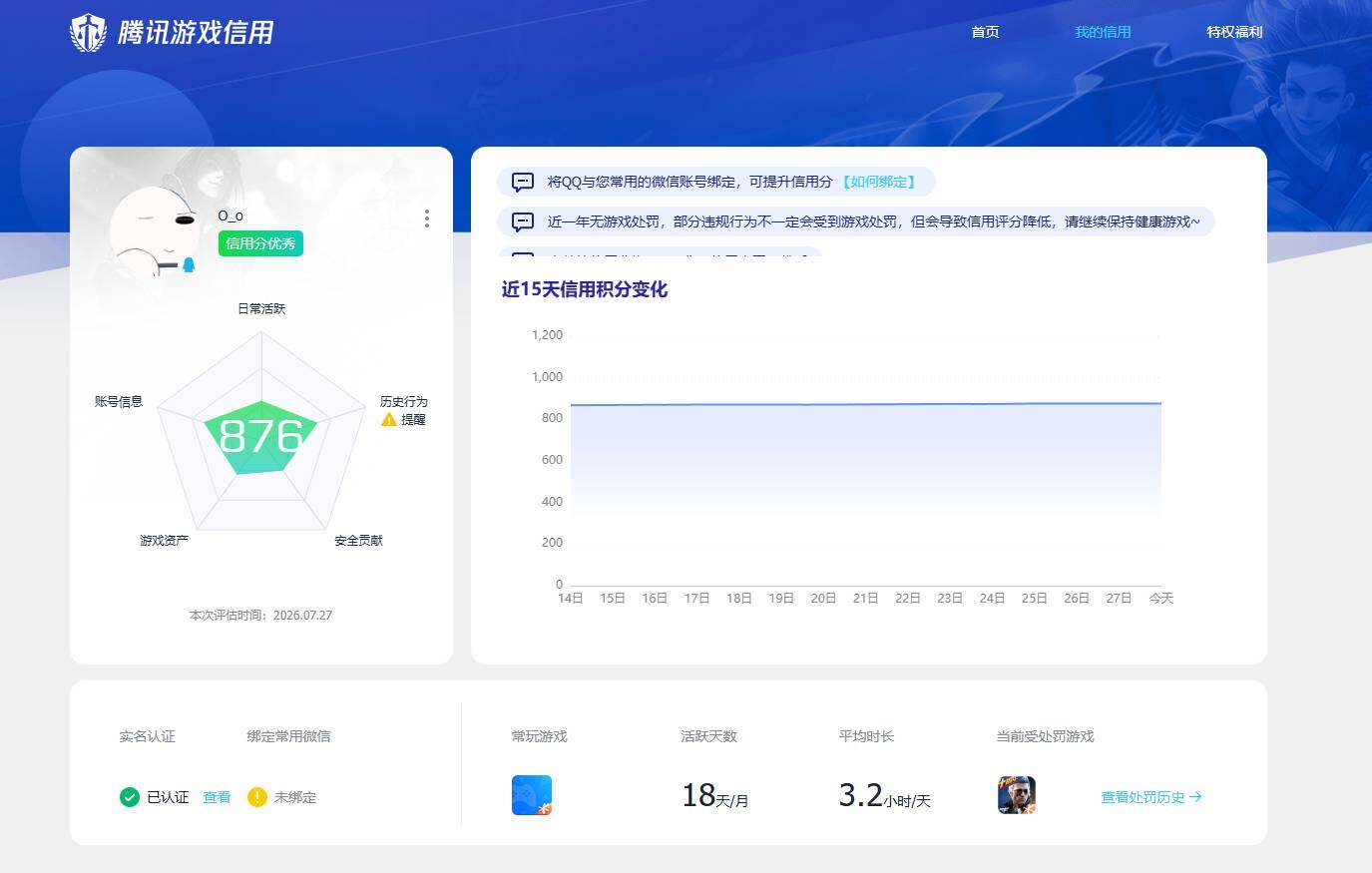Click the 本次评估时间 evaluation date text

pos(260,615)
